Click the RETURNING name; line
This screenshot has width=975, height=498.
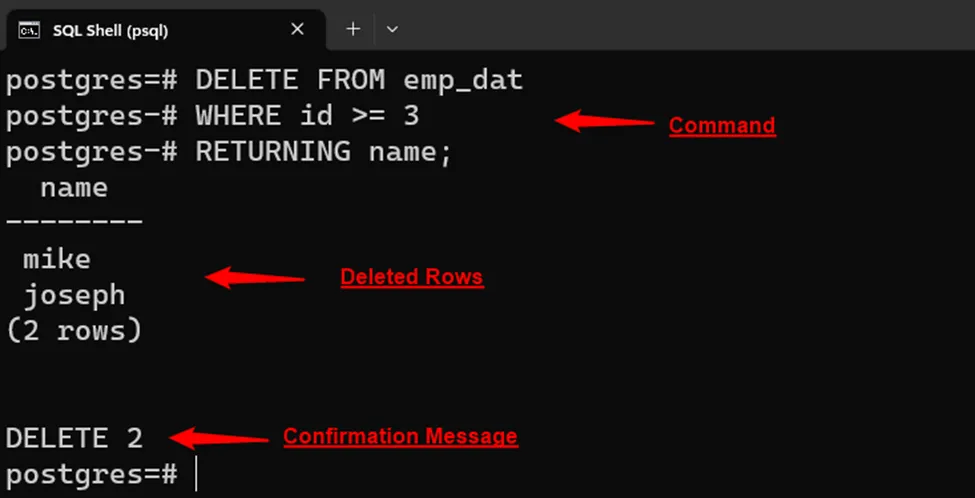pyautogui.click(x=229, y=152)
